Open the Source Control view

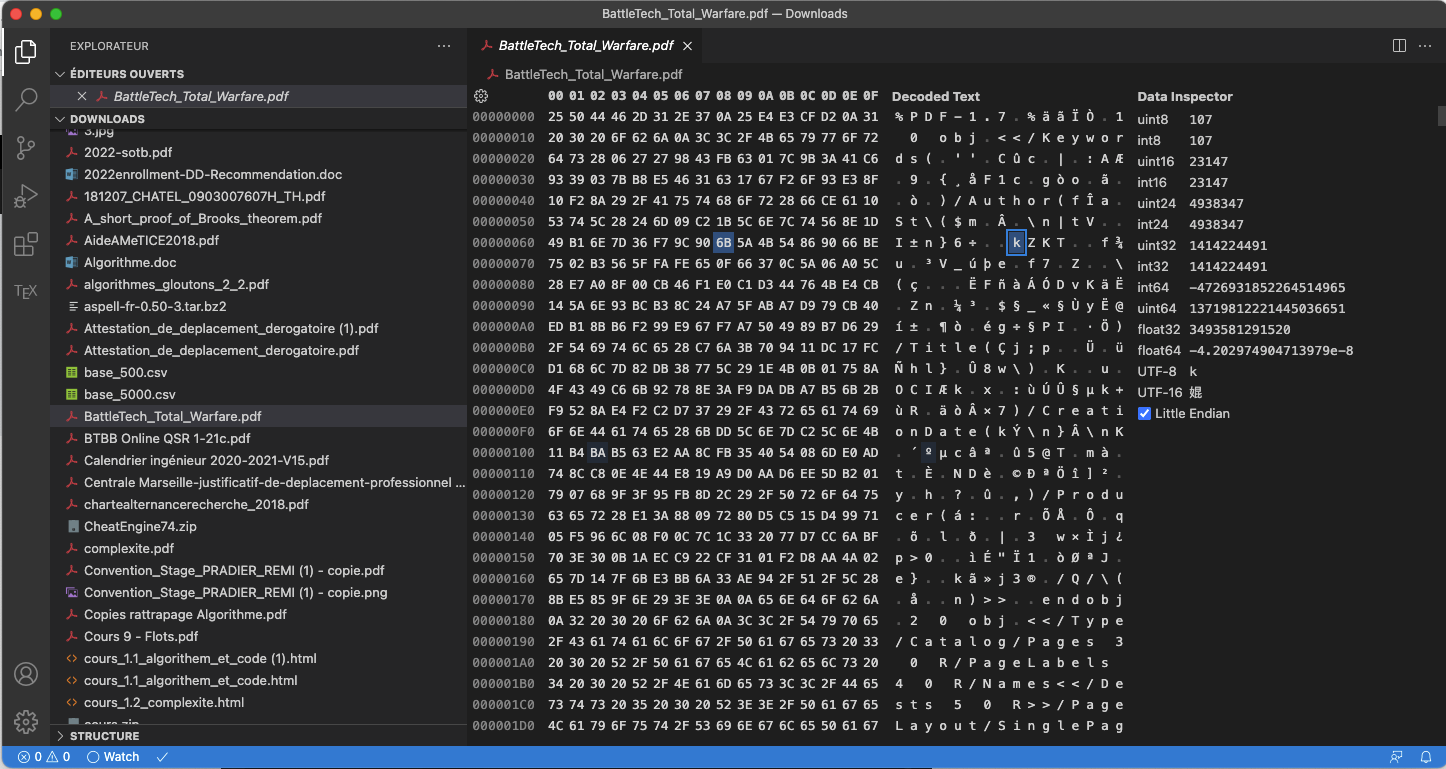click(26, 148)
